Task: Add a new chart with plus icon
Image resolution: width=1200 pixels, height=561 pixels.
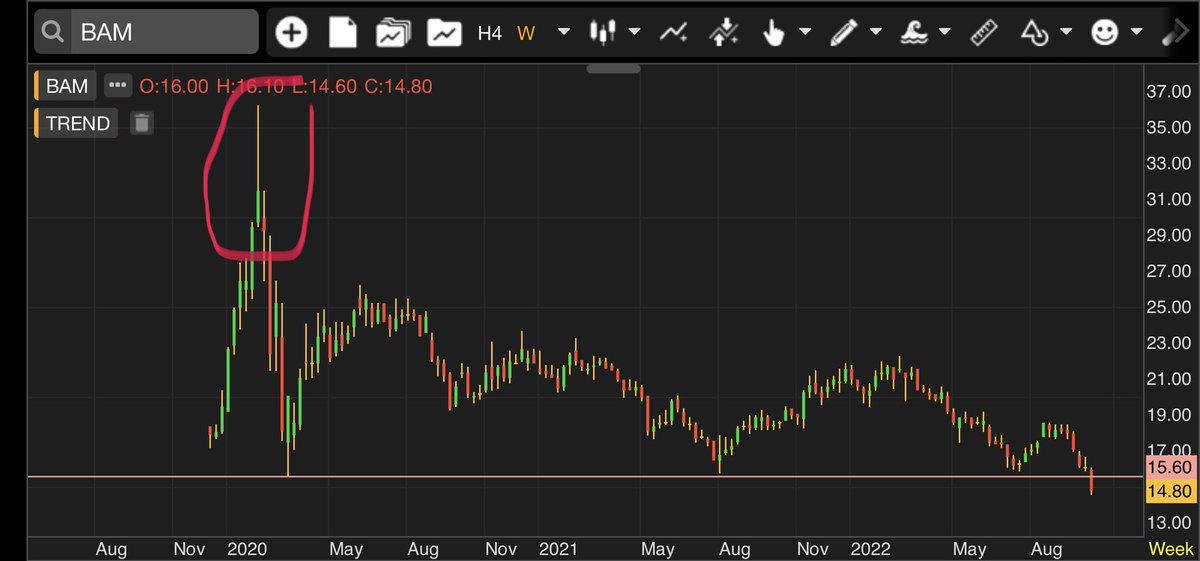Action: [292, 33]
